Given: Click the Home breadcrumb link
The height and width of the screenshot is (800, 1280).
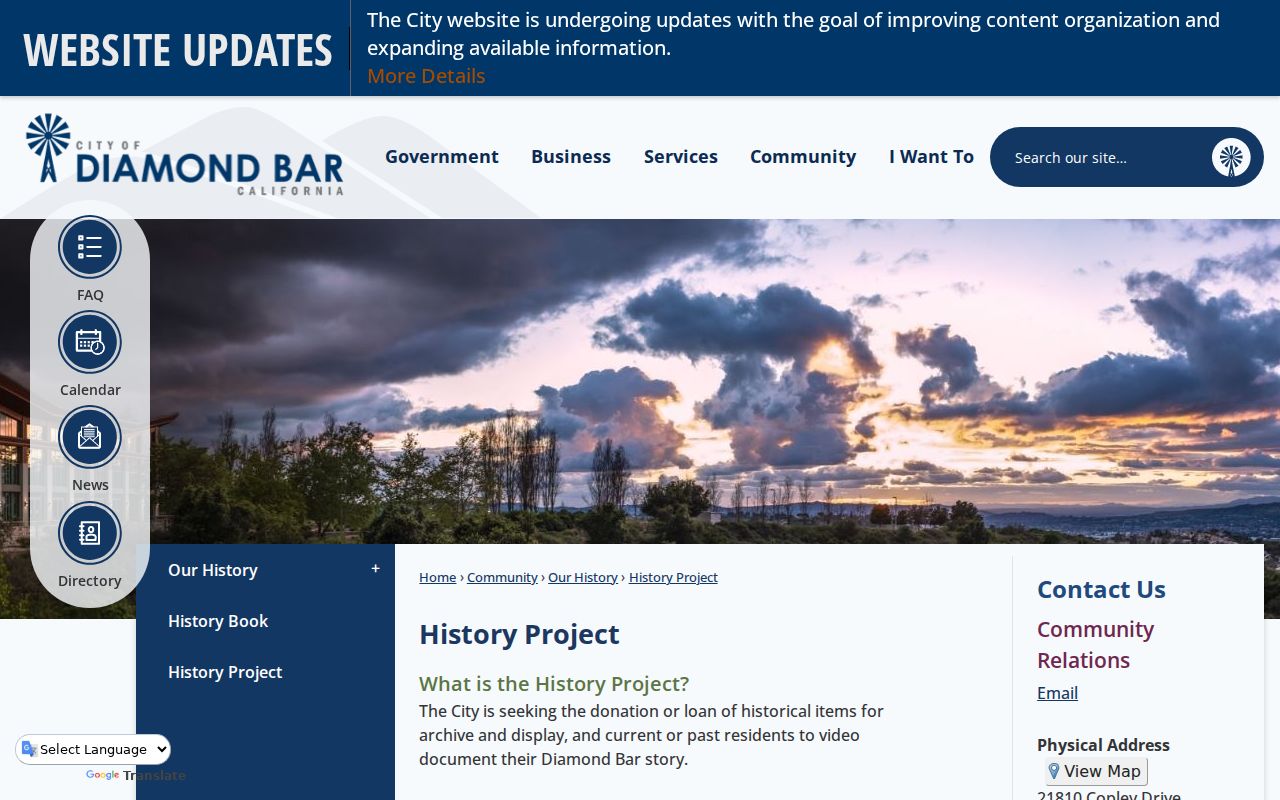Looking at the screenshot, I should click(437, 577).
